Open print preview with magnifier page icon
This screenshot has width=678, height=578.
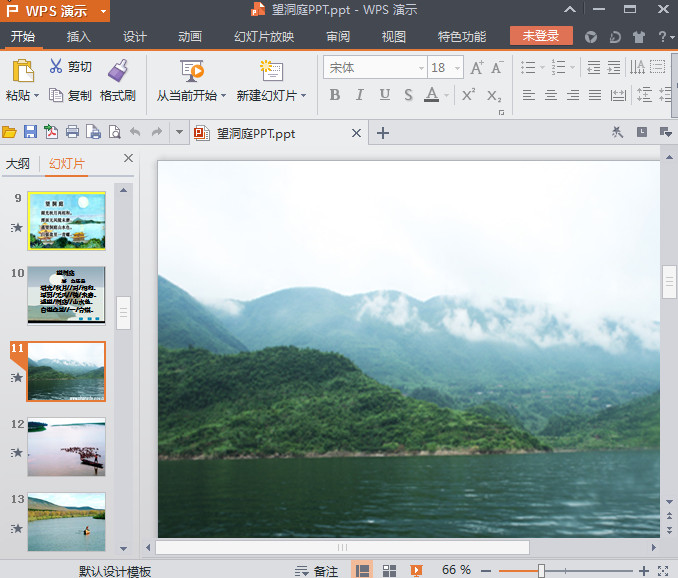(x=115, y=132)
